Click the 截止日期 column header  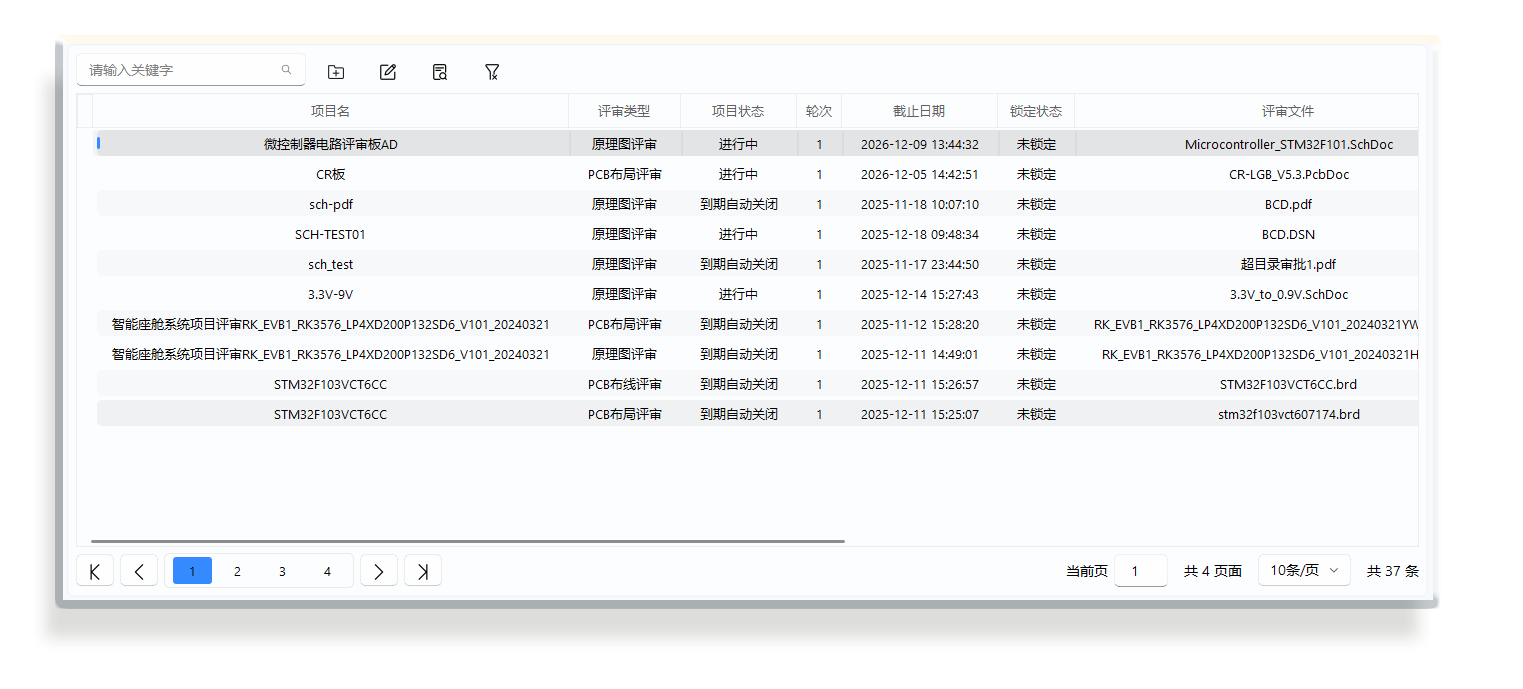(x=918, y=111)
